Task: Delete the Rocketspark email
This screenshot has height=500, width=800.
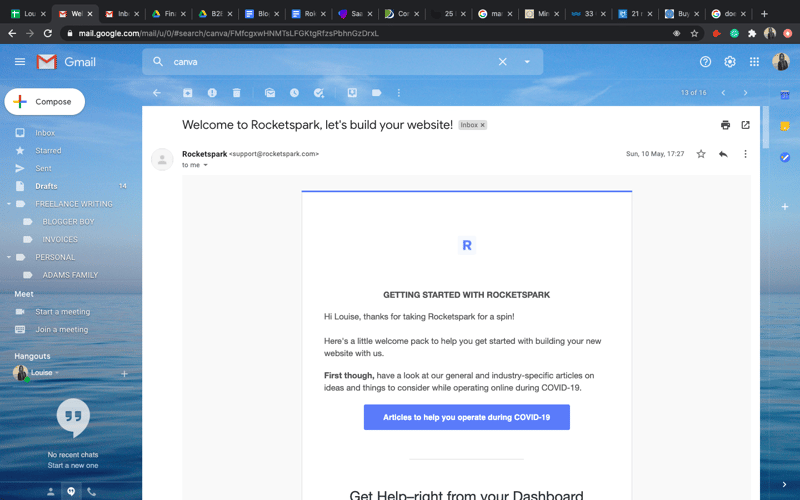Action: [237, 93]
